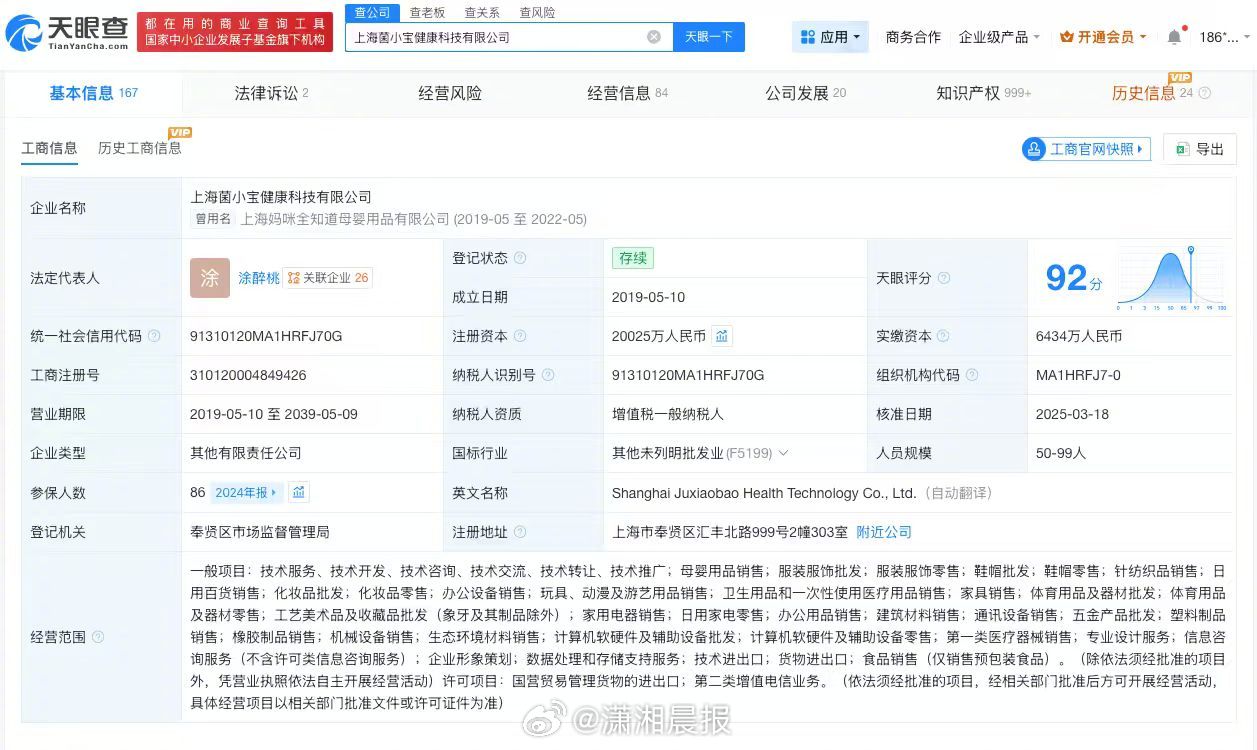Click the help icon next to 天眼评分
The image size is (1257, 750).
tap(943, 278)
